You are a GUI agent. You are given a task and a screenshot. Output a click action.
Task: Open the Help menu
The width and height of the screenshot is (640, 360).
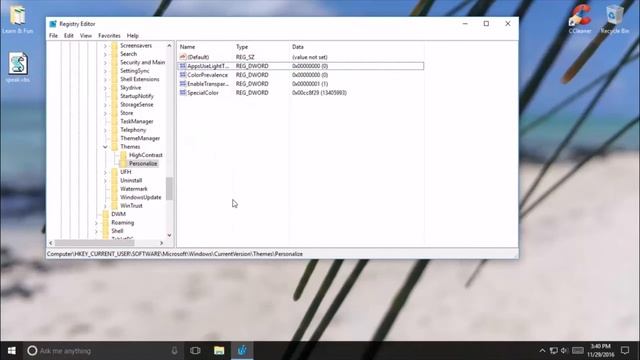pyautogui.click(x=133, y=36)
